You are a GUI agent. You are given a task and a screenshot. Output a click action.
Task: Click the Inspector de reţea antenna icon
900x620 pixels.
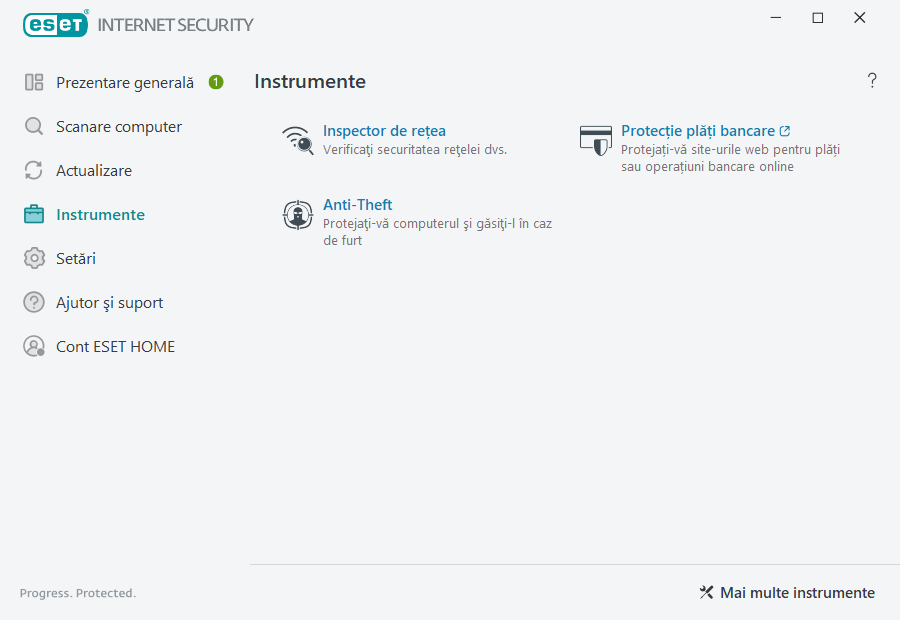297,140
